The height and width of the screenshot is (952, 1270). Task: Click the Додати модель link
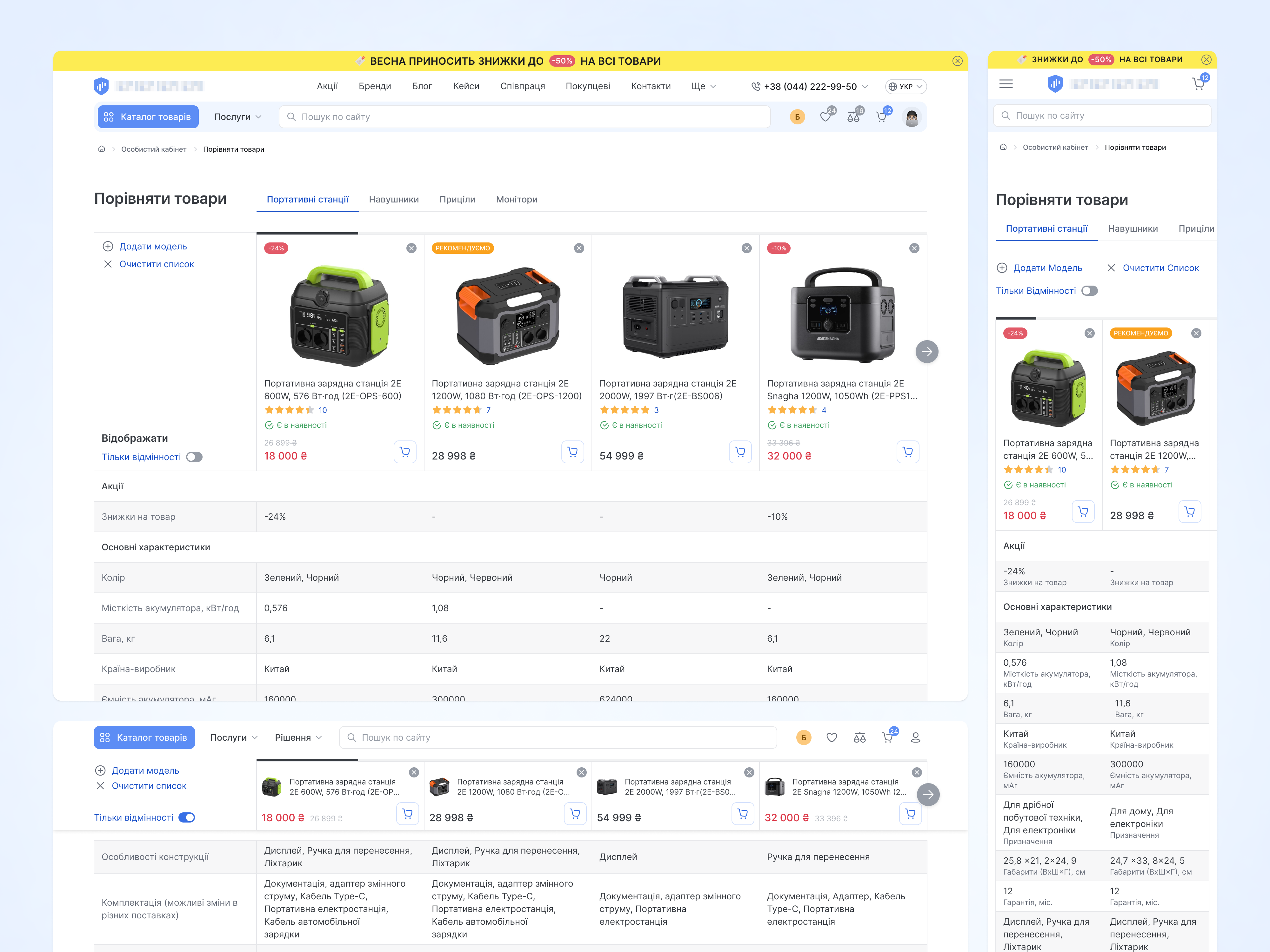click(153, 246)
